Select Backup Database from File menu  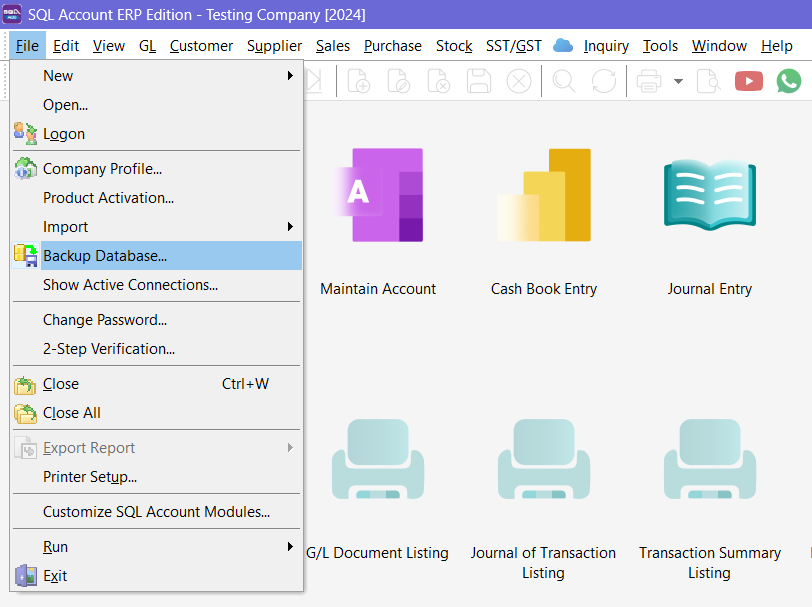click(105, 256)
